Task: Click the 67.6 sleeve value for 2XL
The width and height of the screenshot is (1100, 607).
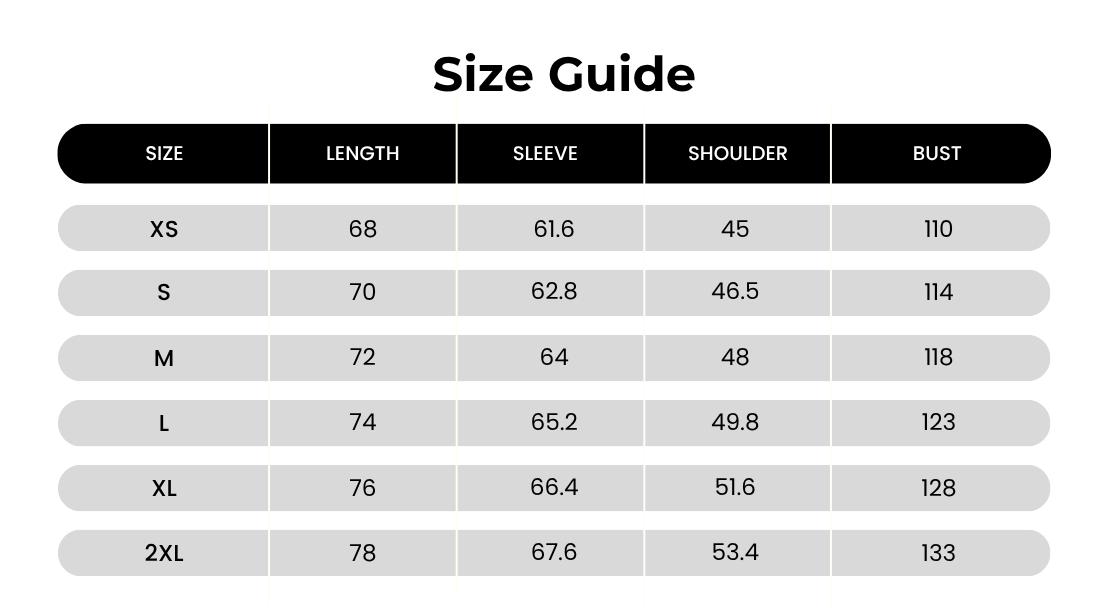Action: 553,552
